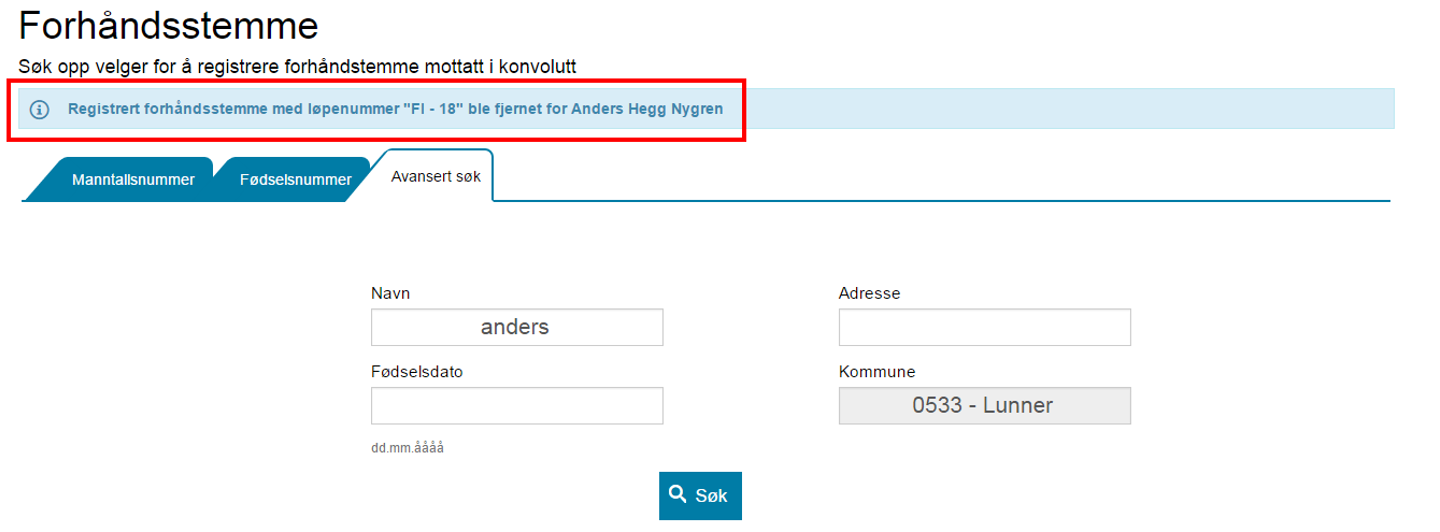The width and height of the screenshot is (1440, 532).
Task: Click the dd.mm.åååå date format hint
Action: tap(407, 447)
